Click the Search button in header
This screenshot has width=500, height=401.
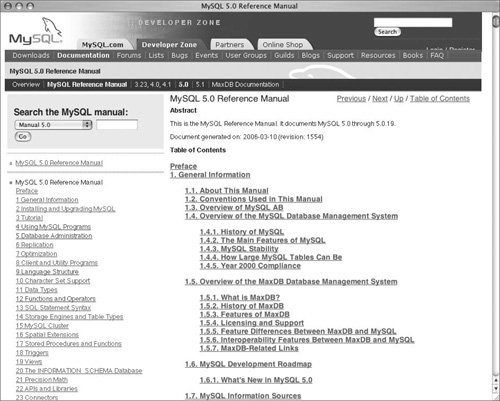tap(387, 32)
